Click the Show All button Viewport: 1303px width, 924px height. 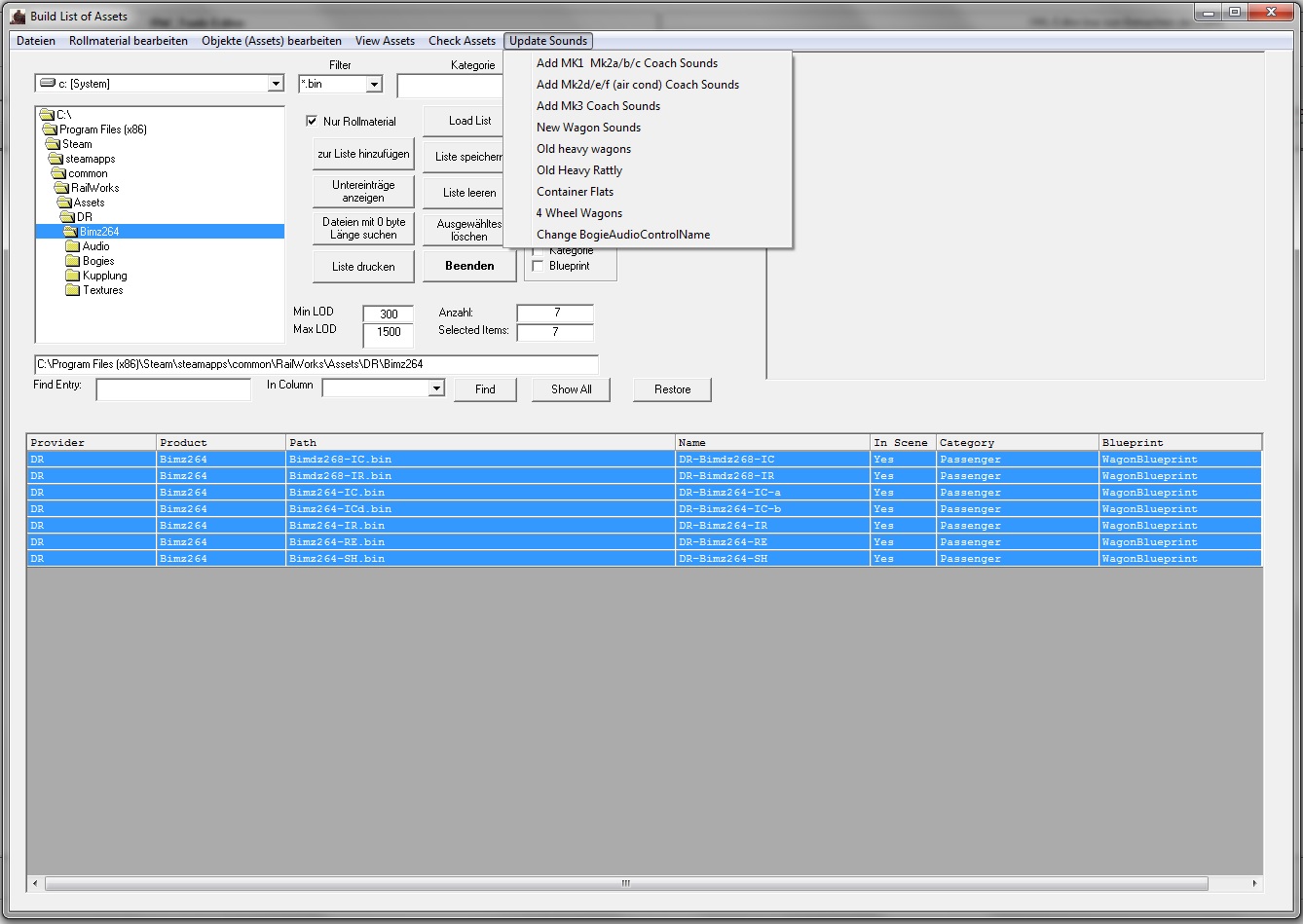pyautogui.click(x=571, y=389)
